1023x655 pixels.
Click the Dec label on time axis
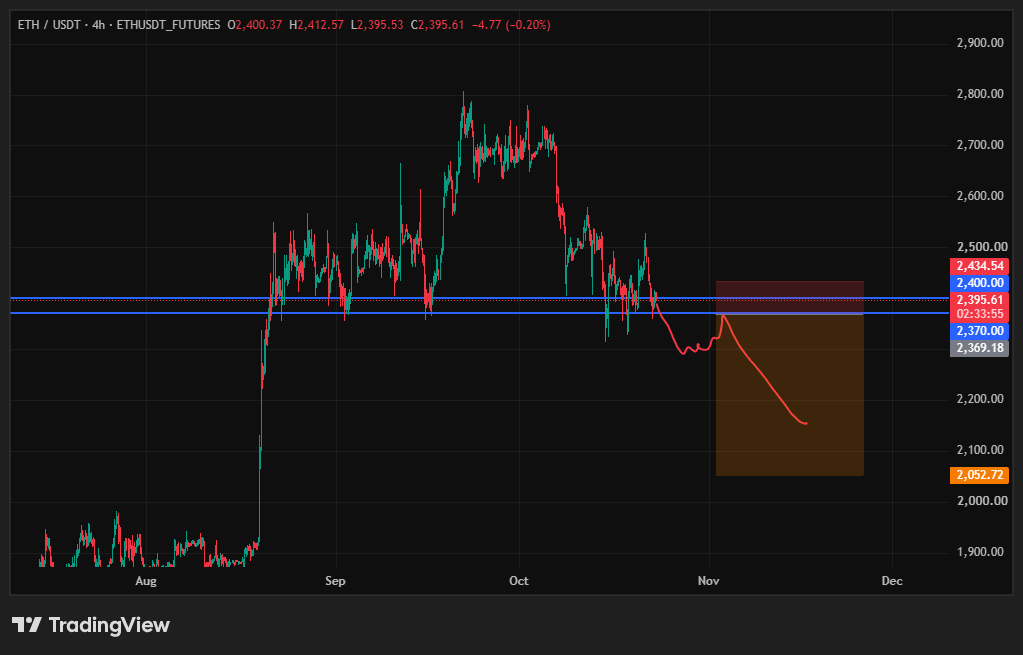(892, 581)
